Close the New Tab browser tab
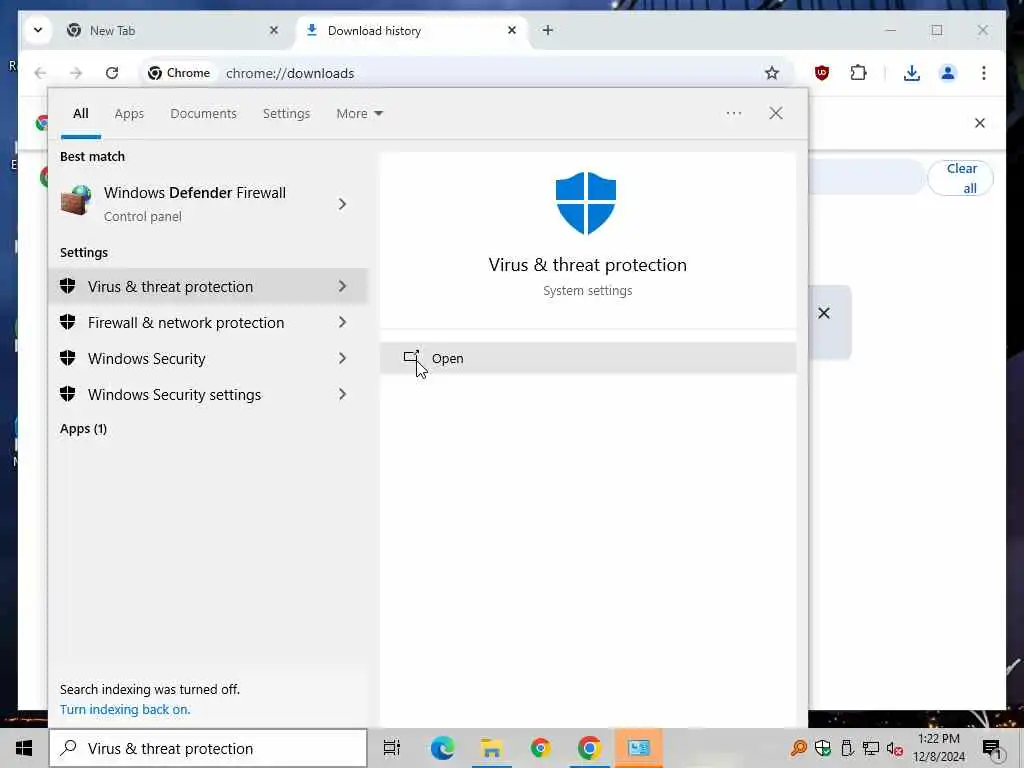Screen dimensions: 1024x768 tap(274, 30)
